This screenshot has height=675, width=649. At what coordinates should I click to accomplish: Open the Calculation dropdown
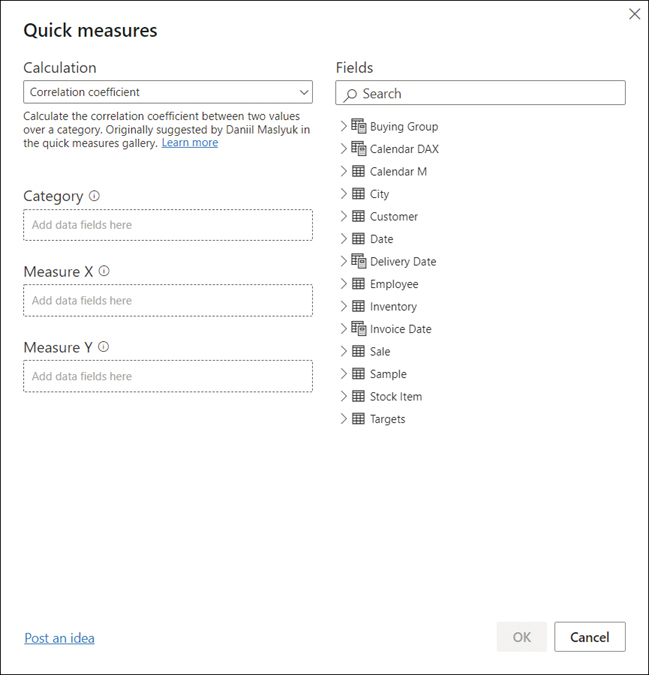[x=168, y=92]
